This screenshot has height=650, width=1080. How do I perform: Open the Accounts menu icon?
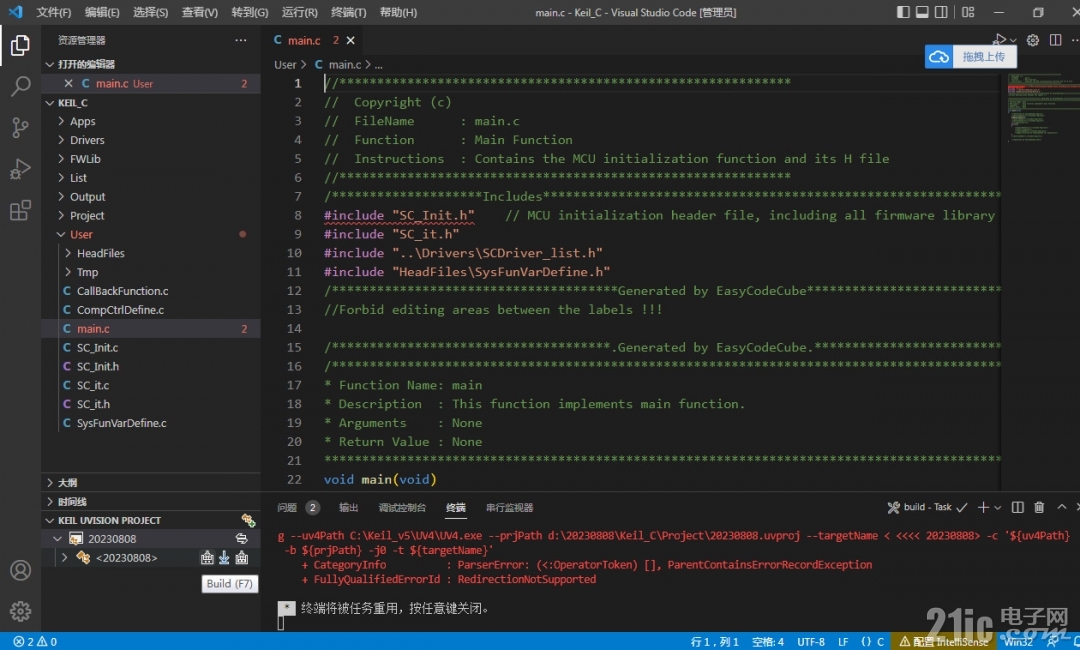(20, 570)
